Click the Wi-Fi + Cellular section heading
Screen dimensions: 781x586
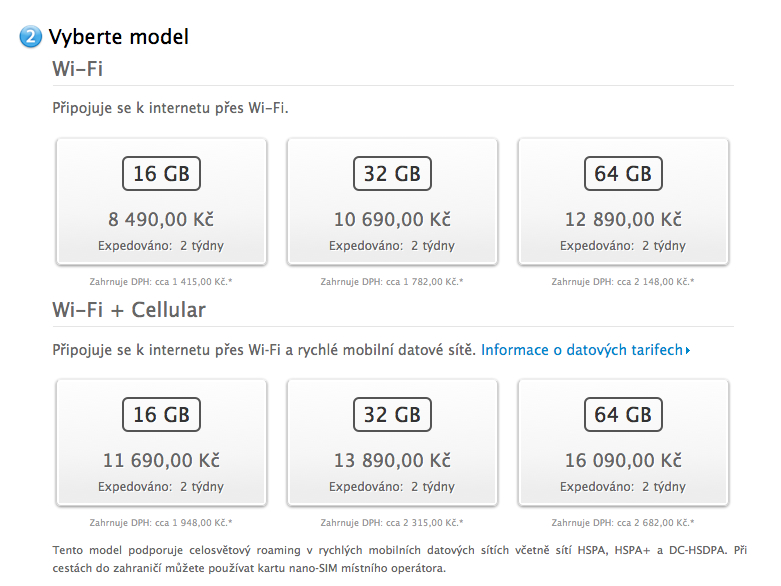(x=129, y=310)
